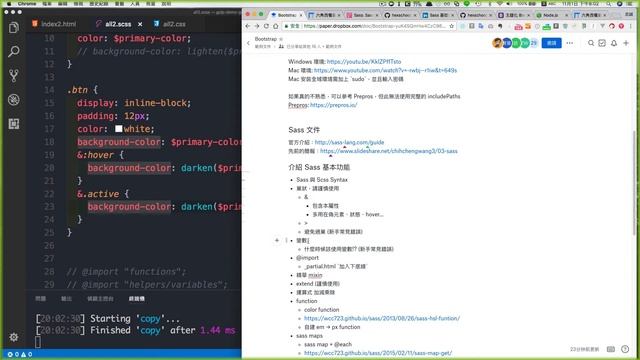
Task: Open the help question mark icon
Action: coord(625,349)
